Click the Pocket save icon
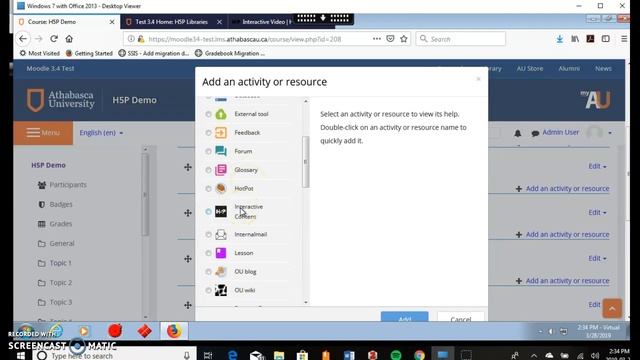Screen dimensions: 640x360 coord(390,39)
